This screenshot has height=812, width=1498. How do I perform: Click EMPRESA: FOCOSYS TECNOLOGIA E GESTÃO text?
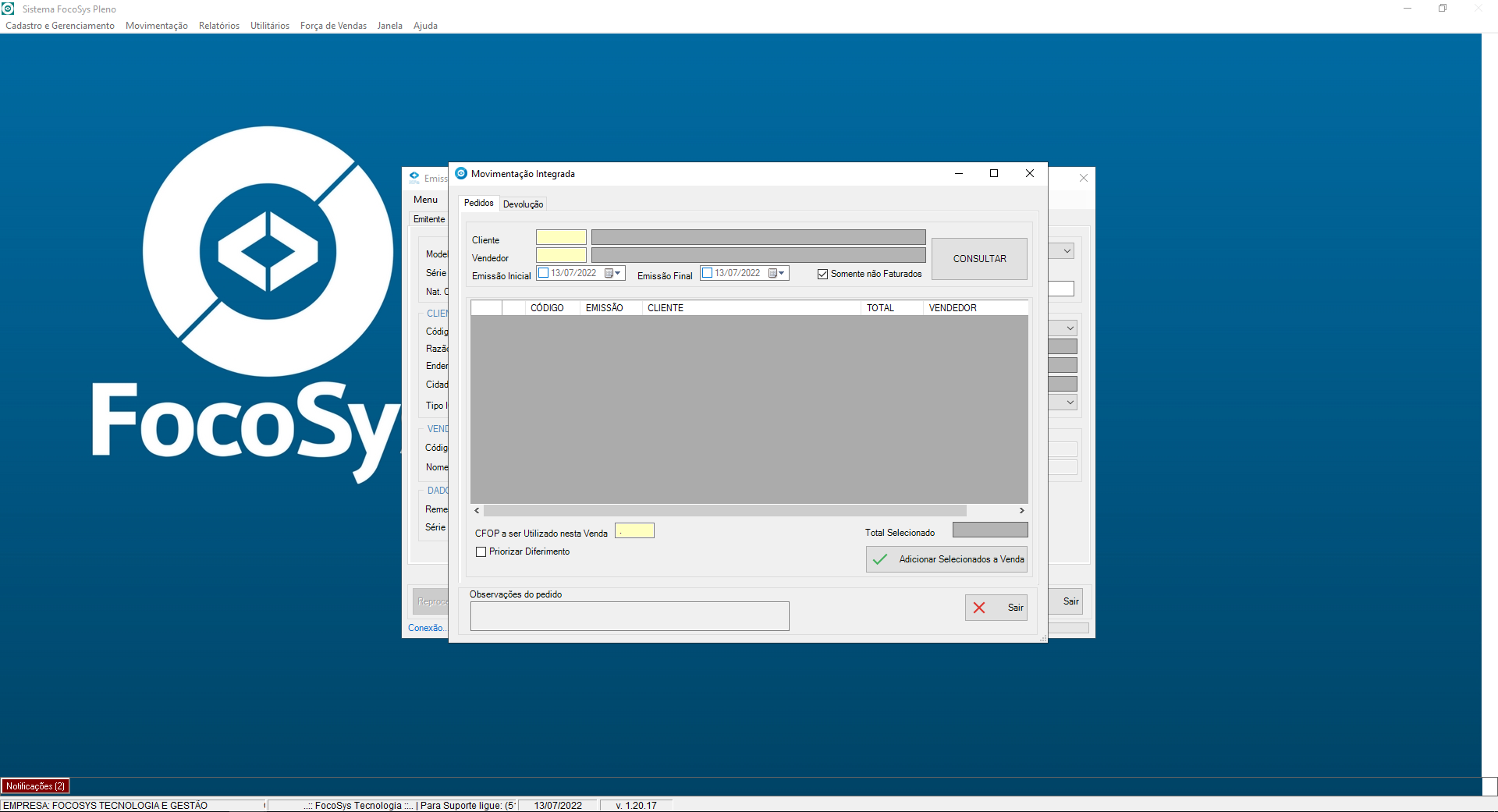(x=105, y=805)
